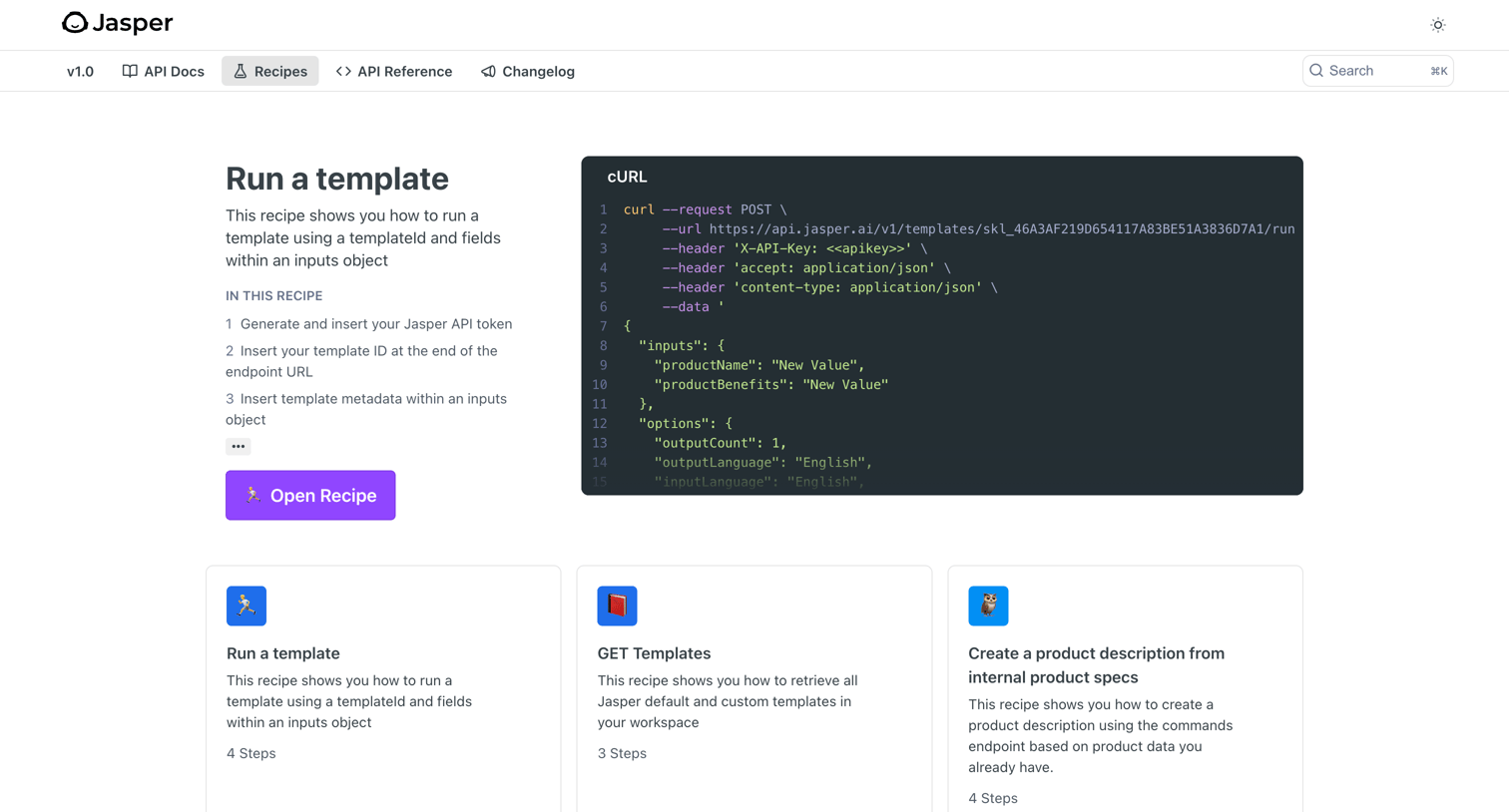
Task: Click the 4 Steps label under product description
Action: click(993, 798)
